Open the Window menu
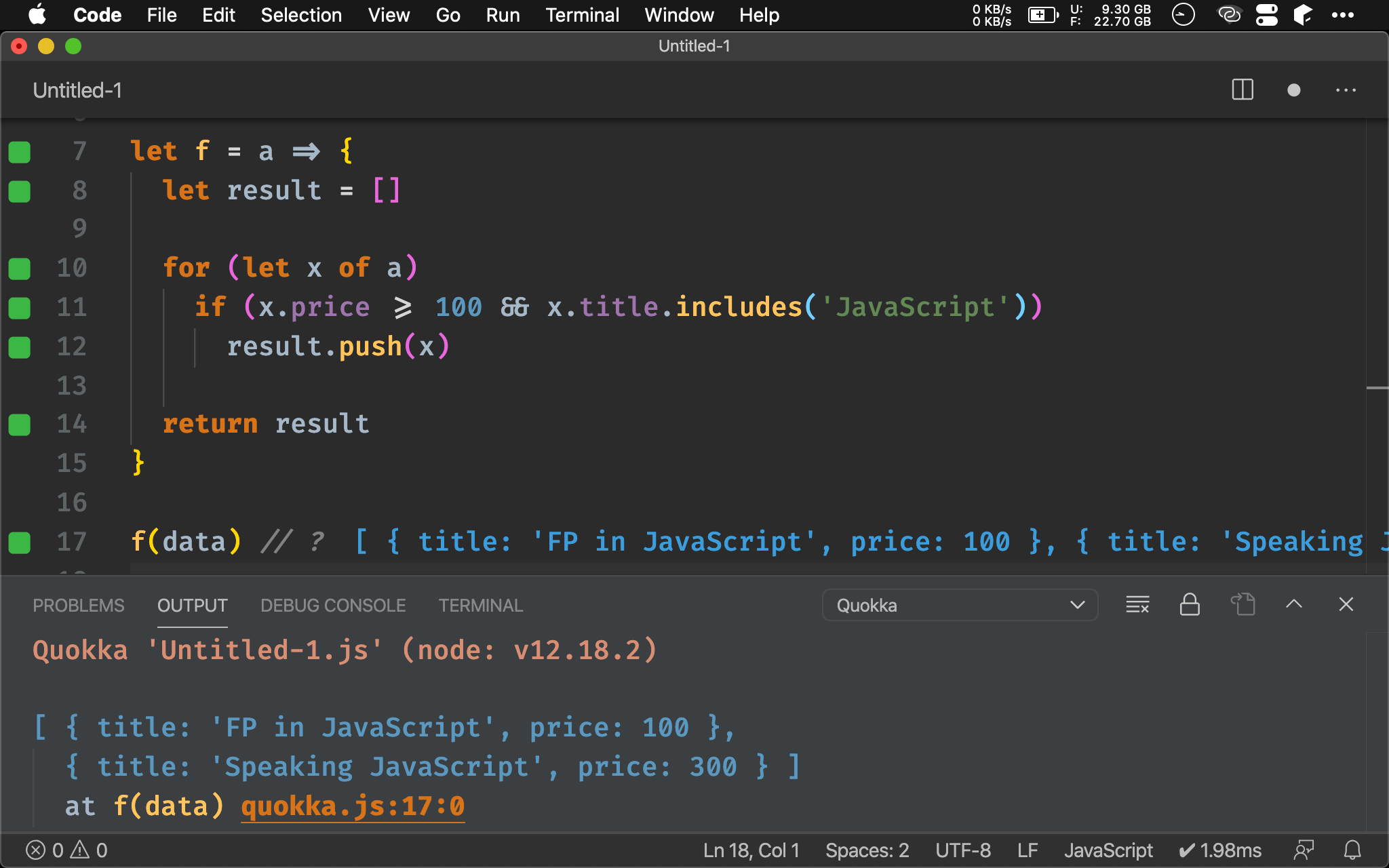Viewport: 1389px width, 868px height. [679, 14]
